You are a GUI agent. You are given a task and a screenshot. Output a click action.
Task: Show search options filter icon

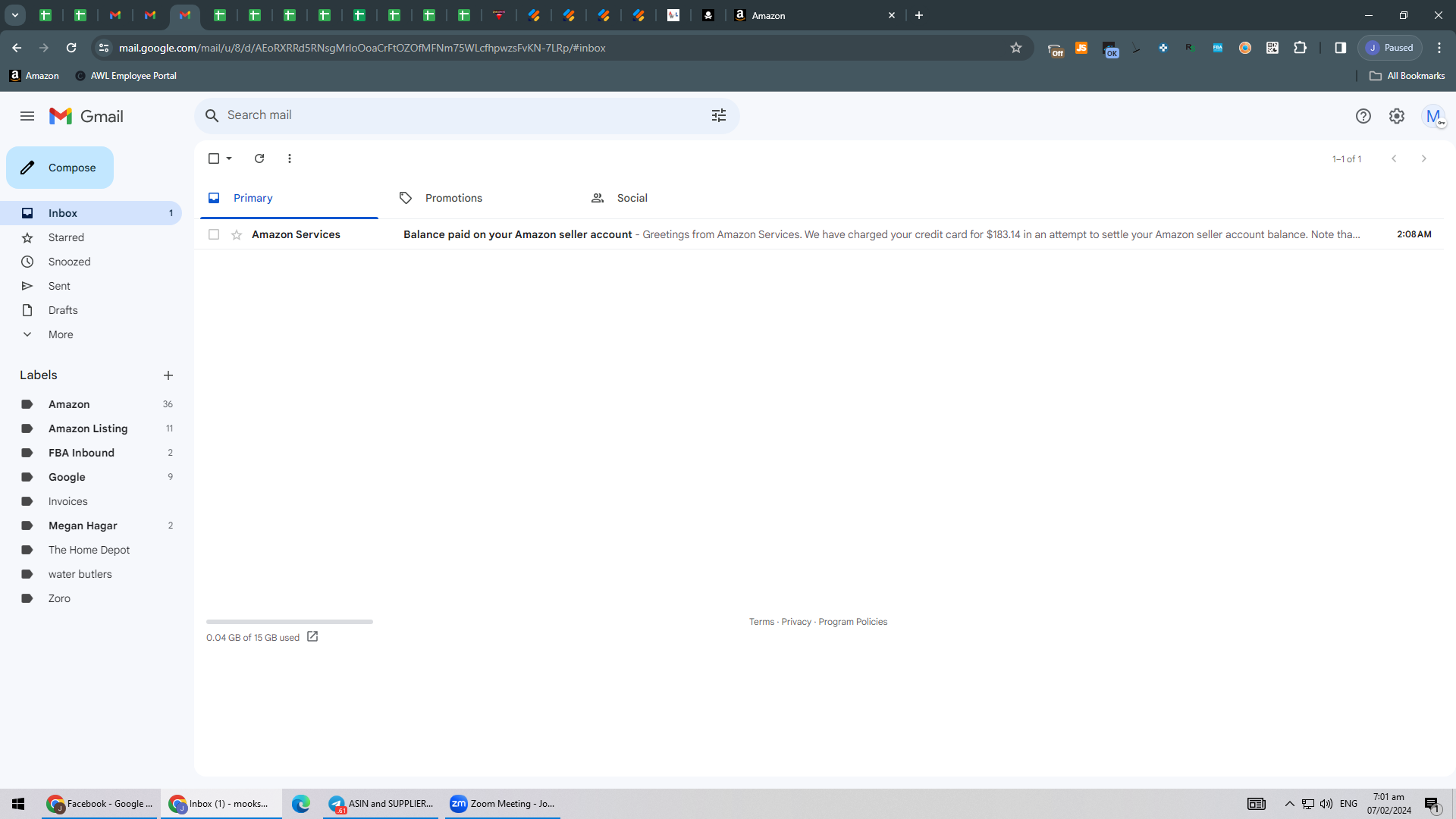point(719,115)
